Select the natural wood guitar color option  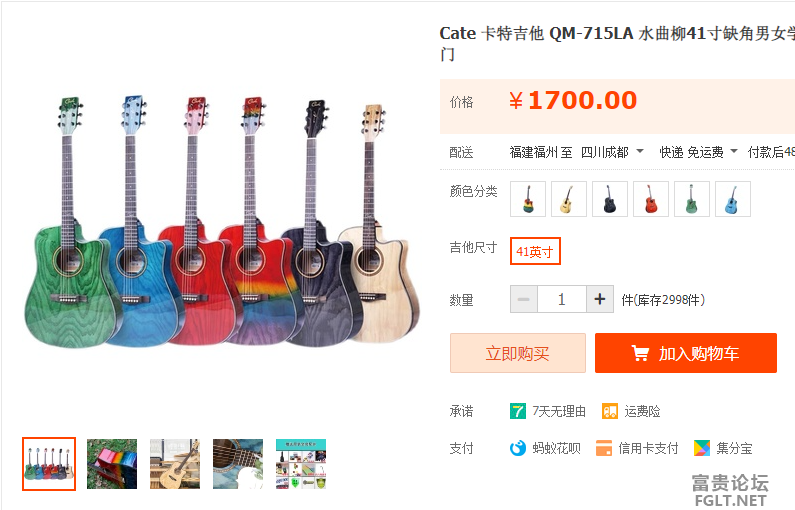(x=569, y=199)
